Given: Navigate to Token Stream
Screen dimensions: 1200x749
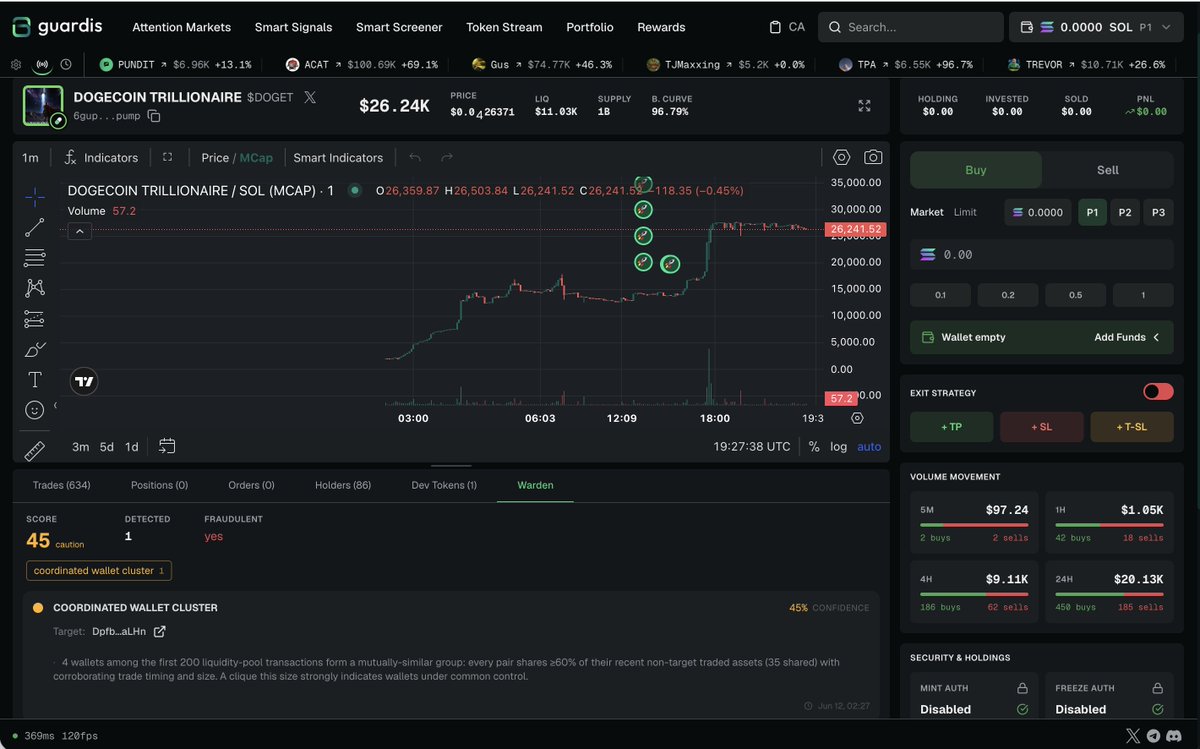Looking at the screenshot, I should point(504,27).
